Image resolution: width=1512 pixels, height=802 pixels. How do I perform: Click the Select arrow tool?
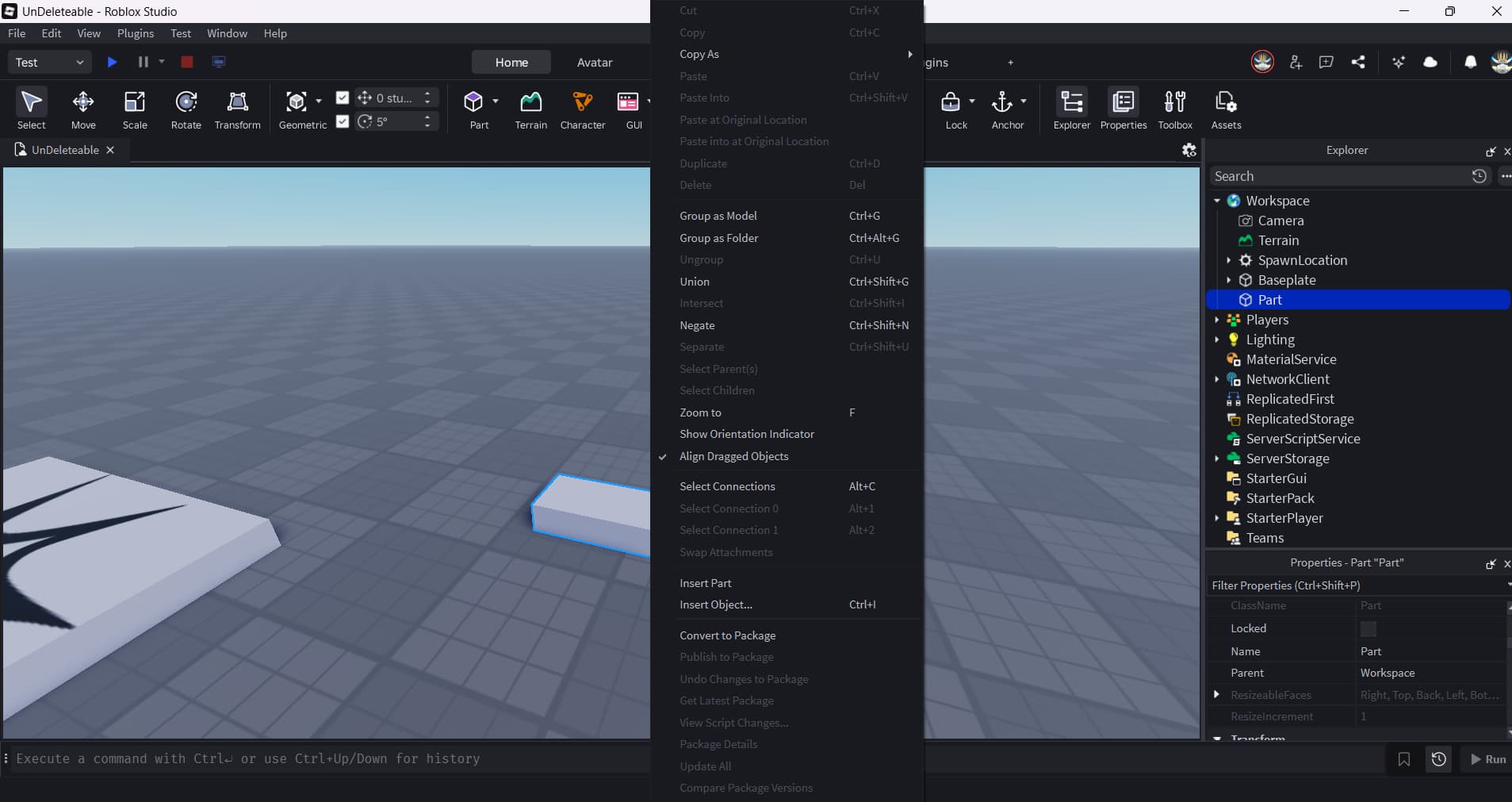tap(31, 109)
